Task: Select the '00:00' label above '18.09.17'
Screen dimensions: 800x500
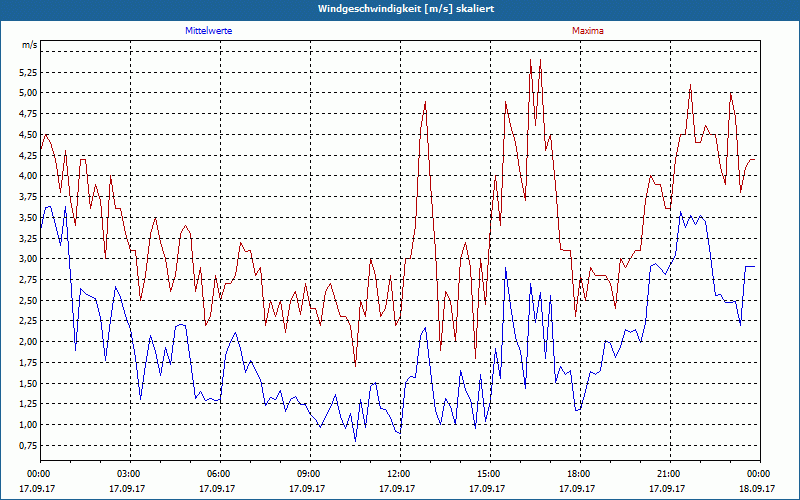Action: (x=760, y=474)
